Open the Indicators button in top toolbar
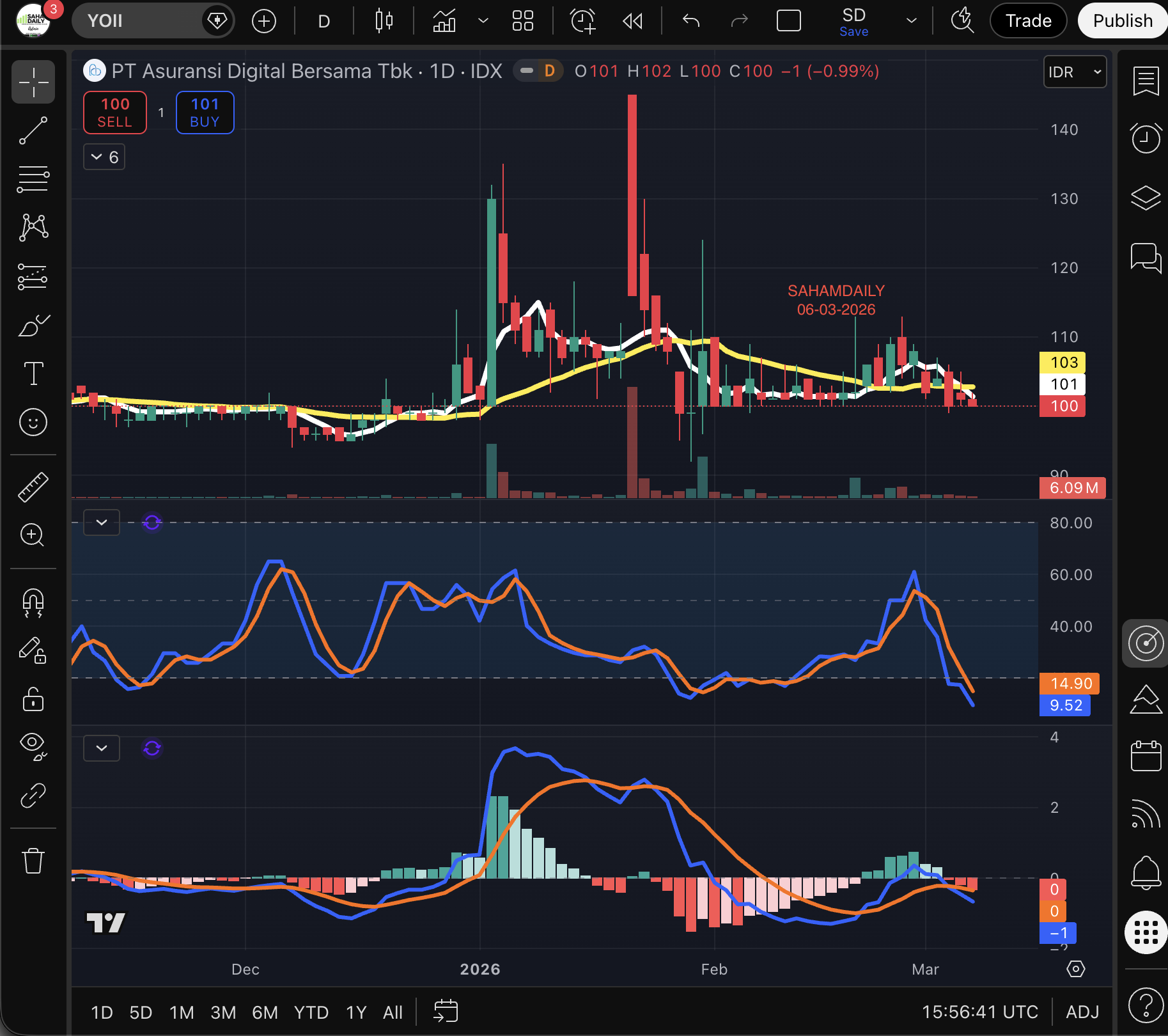The image size is (1168, 1036). pyautogui.click(x=444, y=21)
